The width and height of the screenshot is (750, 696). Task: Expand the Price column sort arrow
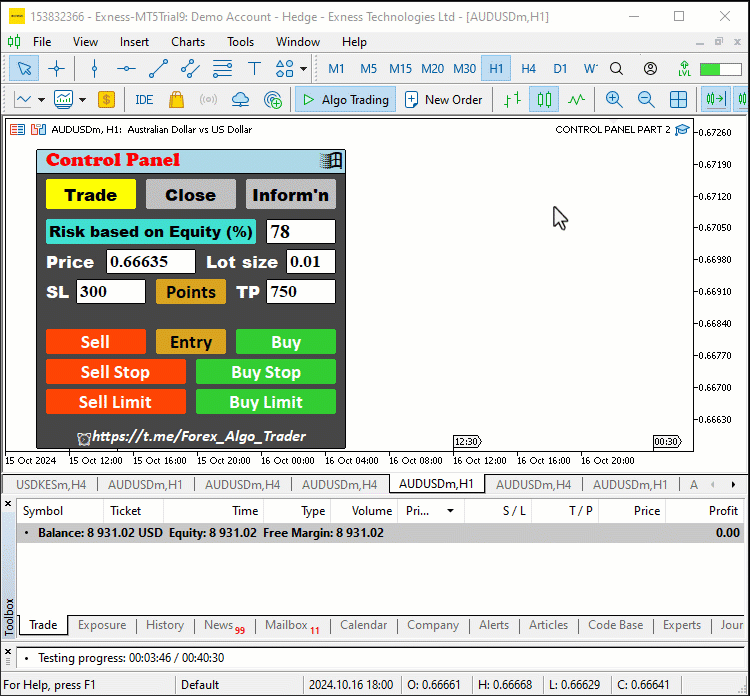(x=450, y=511)
